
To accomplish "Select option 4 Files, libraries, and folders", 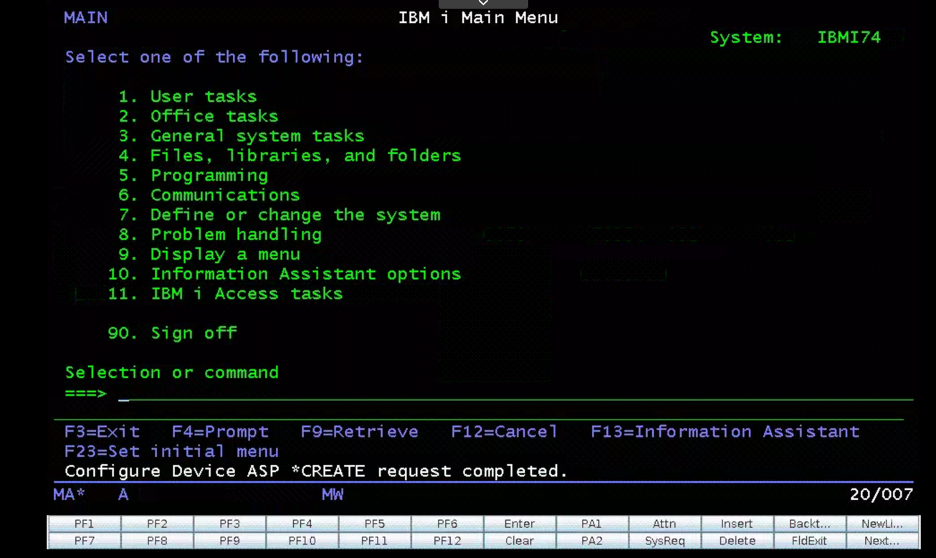I will pos(290,156).
